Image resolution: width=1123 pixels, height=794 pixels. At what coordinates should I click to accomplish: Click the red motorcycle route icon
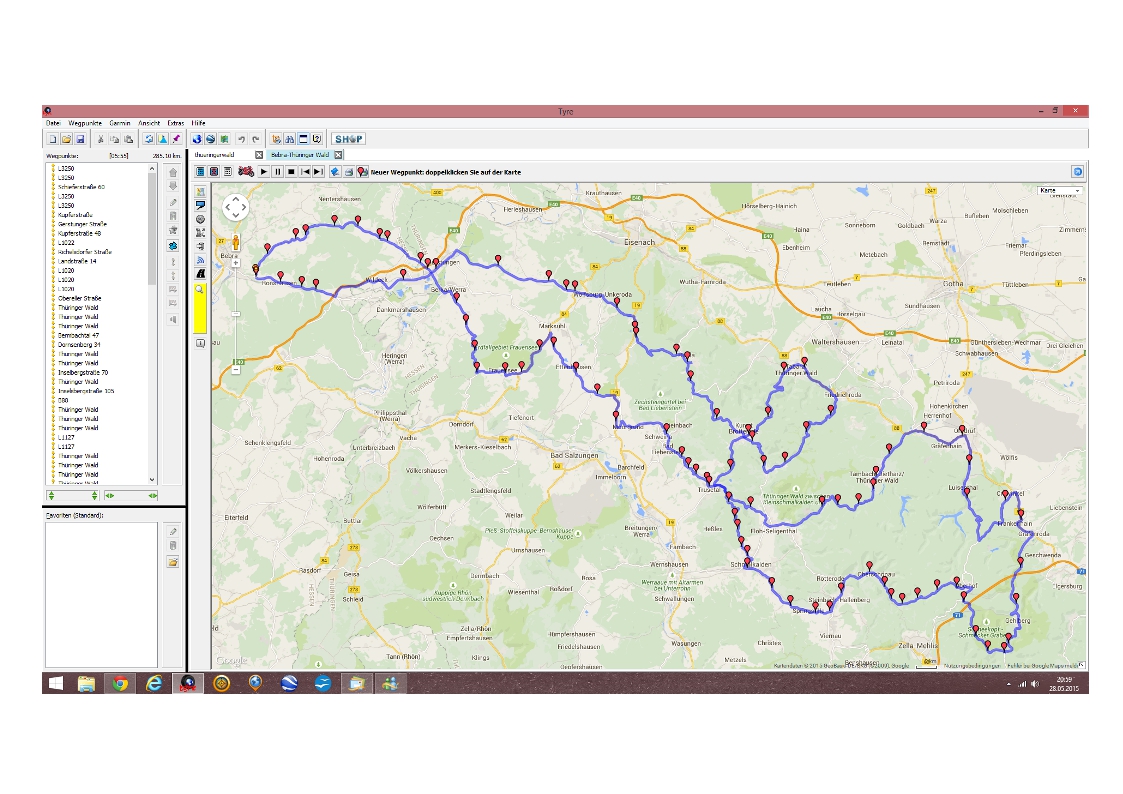point(245,172)
